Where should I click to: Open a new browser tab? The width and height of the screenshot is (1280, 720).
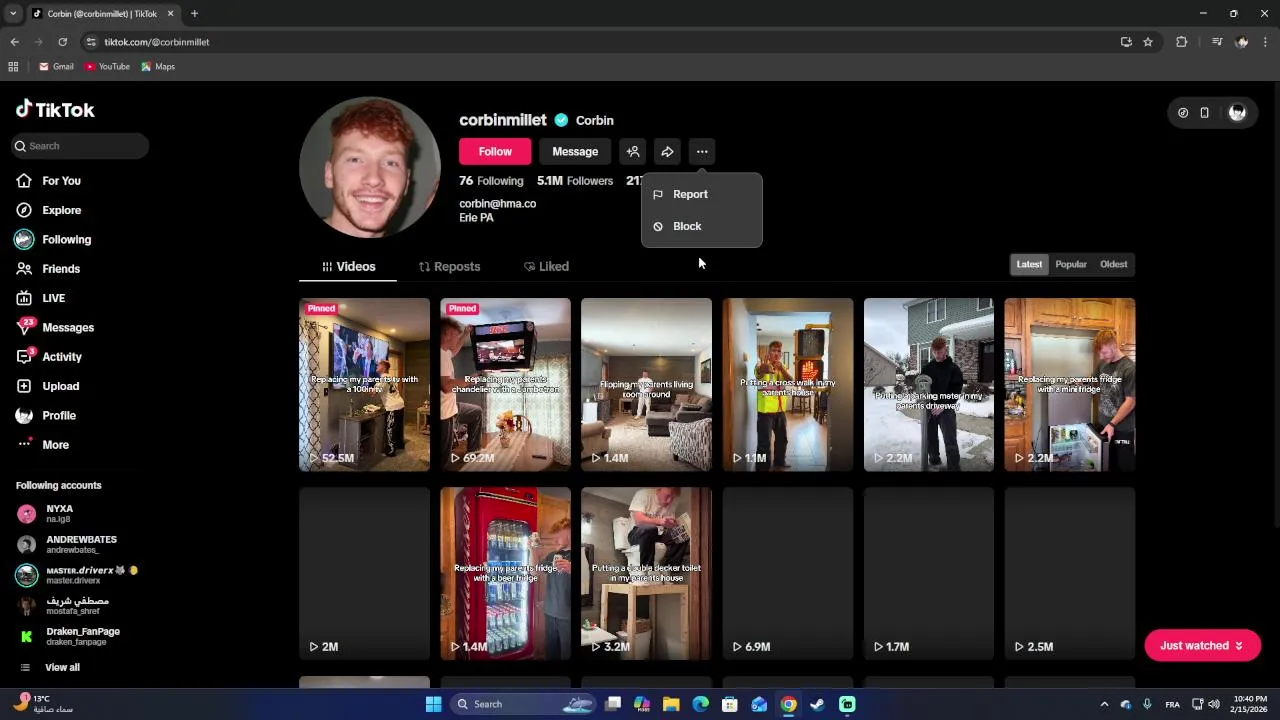tap(194, 14)
